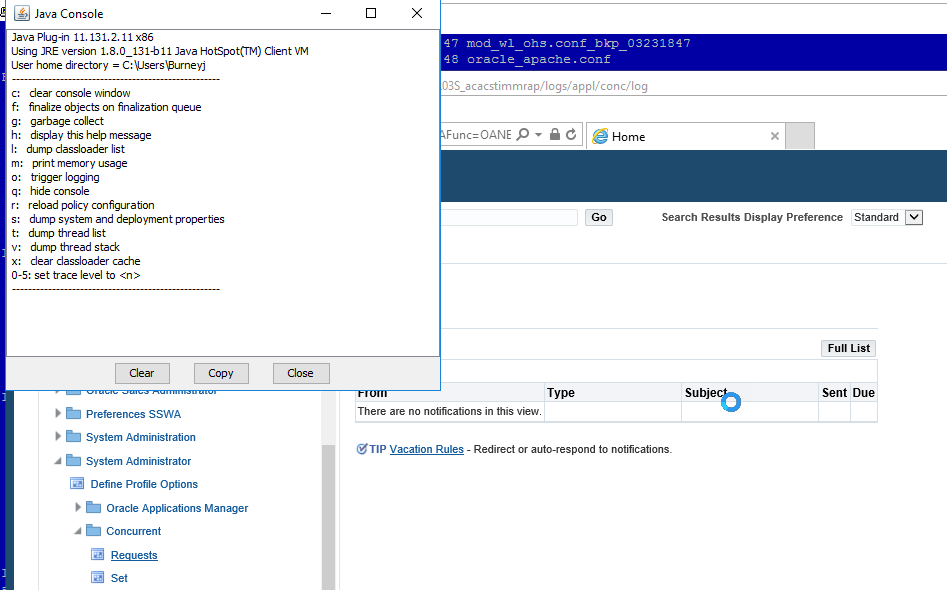Viewport: 947px width, 590px height.
Task: Expand the Oracle Applications Manager node
Action: 79,508
